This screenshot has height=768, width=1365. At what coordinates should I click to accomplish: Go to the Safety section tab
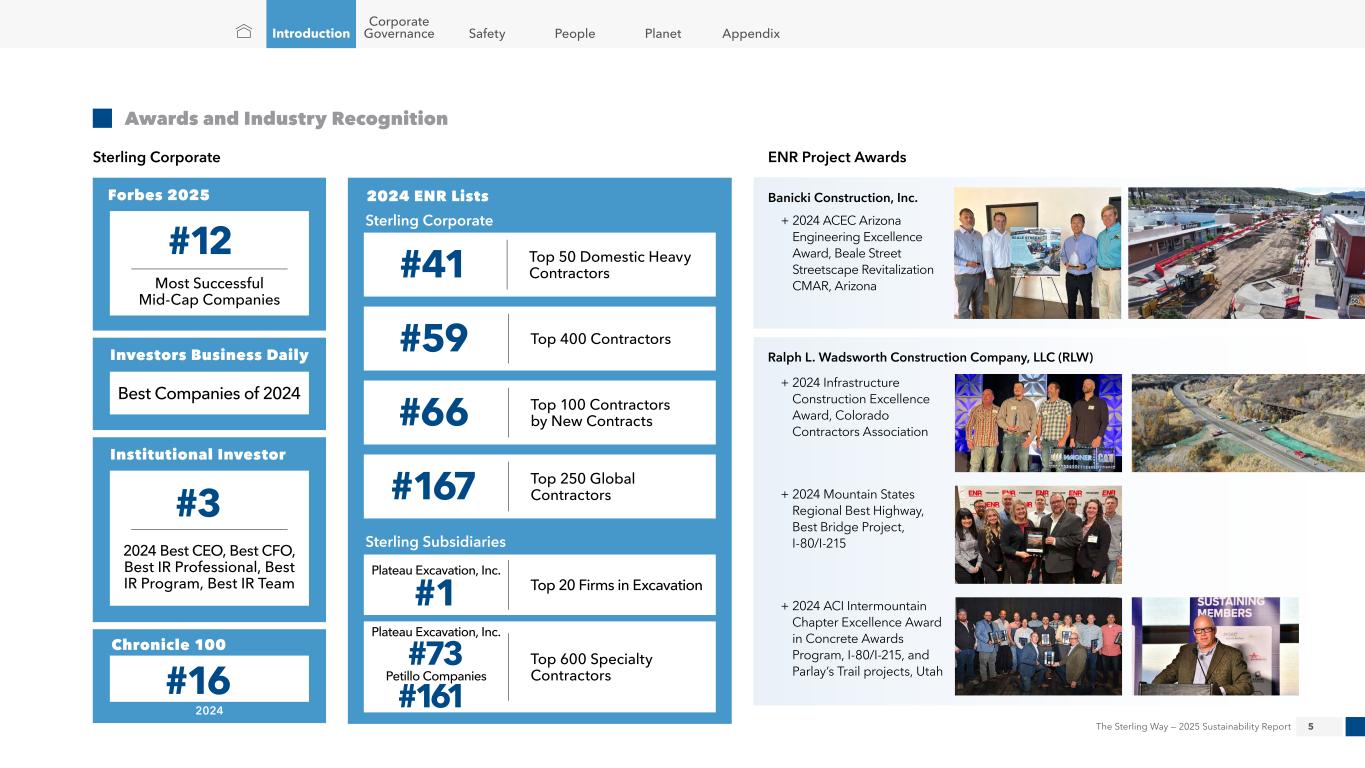(x=487, y=33)
